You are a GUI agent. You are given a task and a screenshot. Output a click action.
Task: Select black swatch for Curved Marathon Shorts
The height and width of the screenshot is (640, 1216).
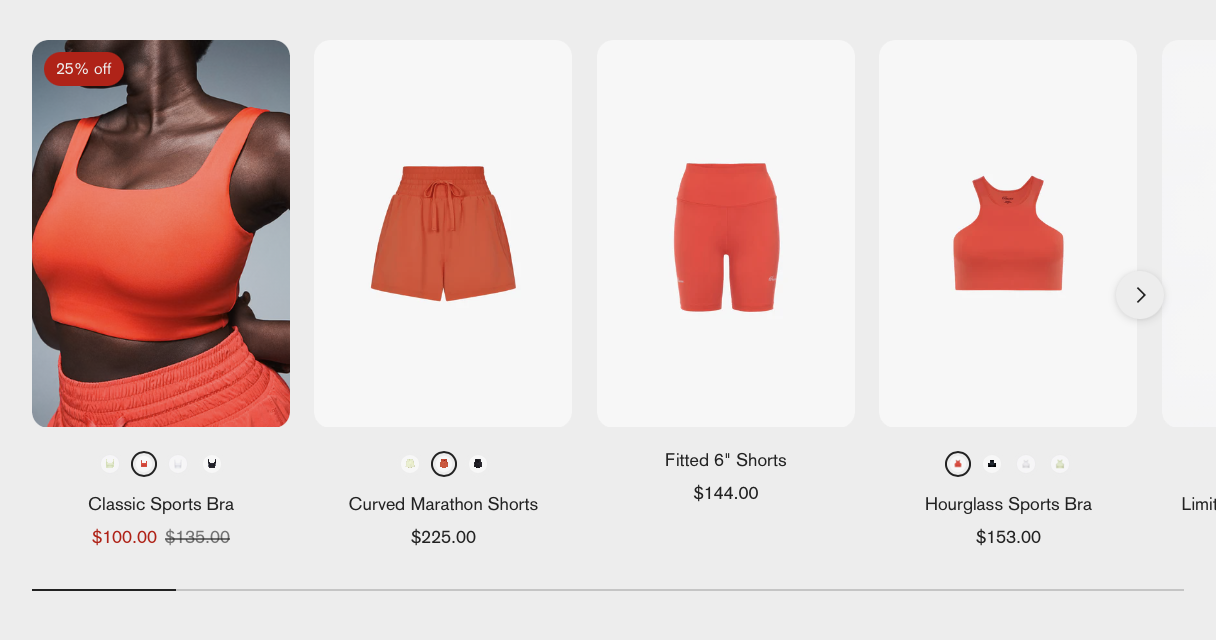478,464
